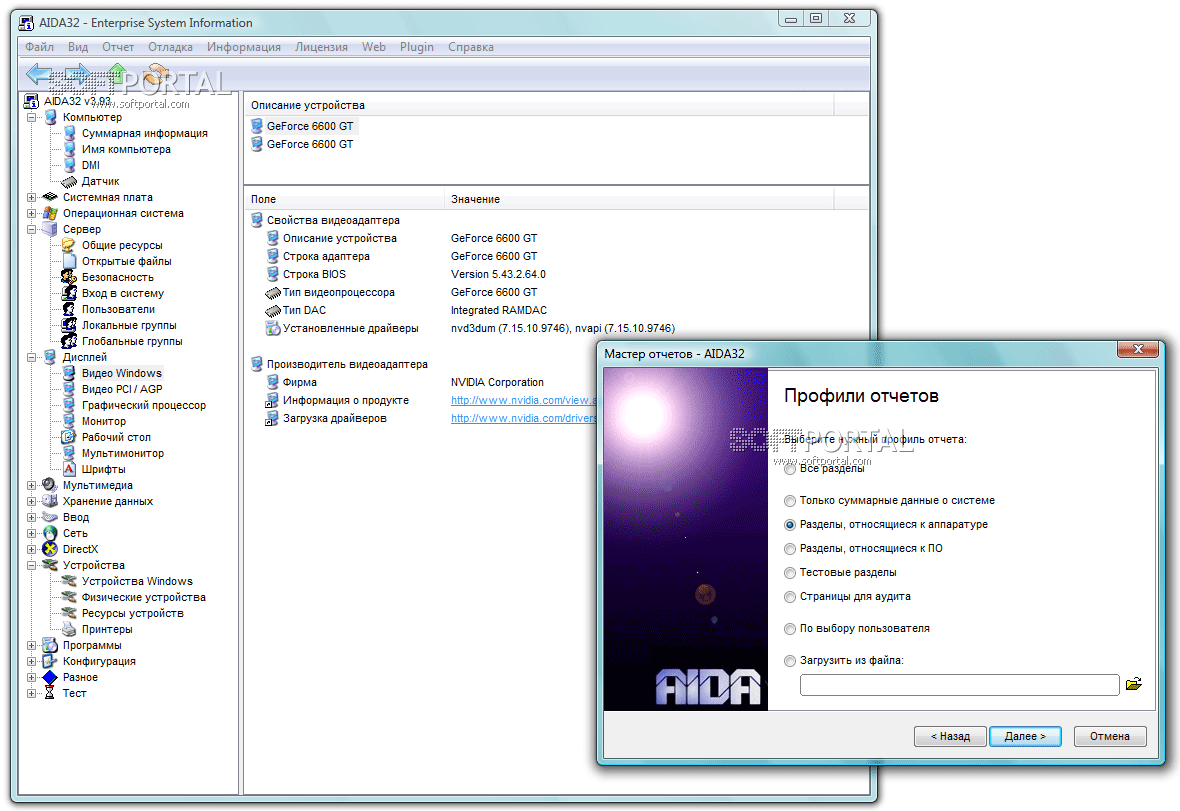Select the Монитор tree item

coord(104,421)
